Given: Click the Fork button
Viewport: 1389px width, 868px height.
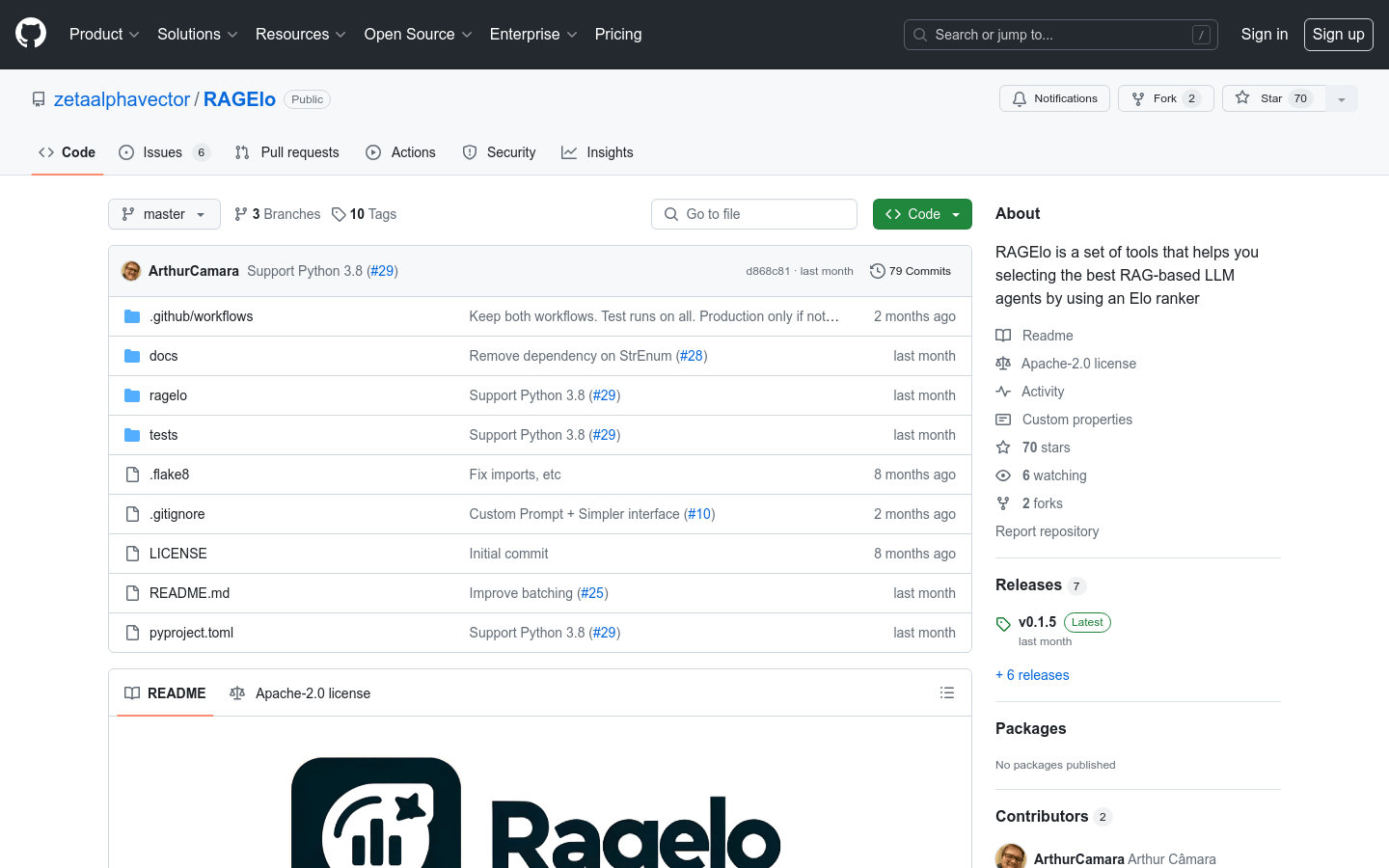Looking at the screenshot, I should (x=1165, y=98).
